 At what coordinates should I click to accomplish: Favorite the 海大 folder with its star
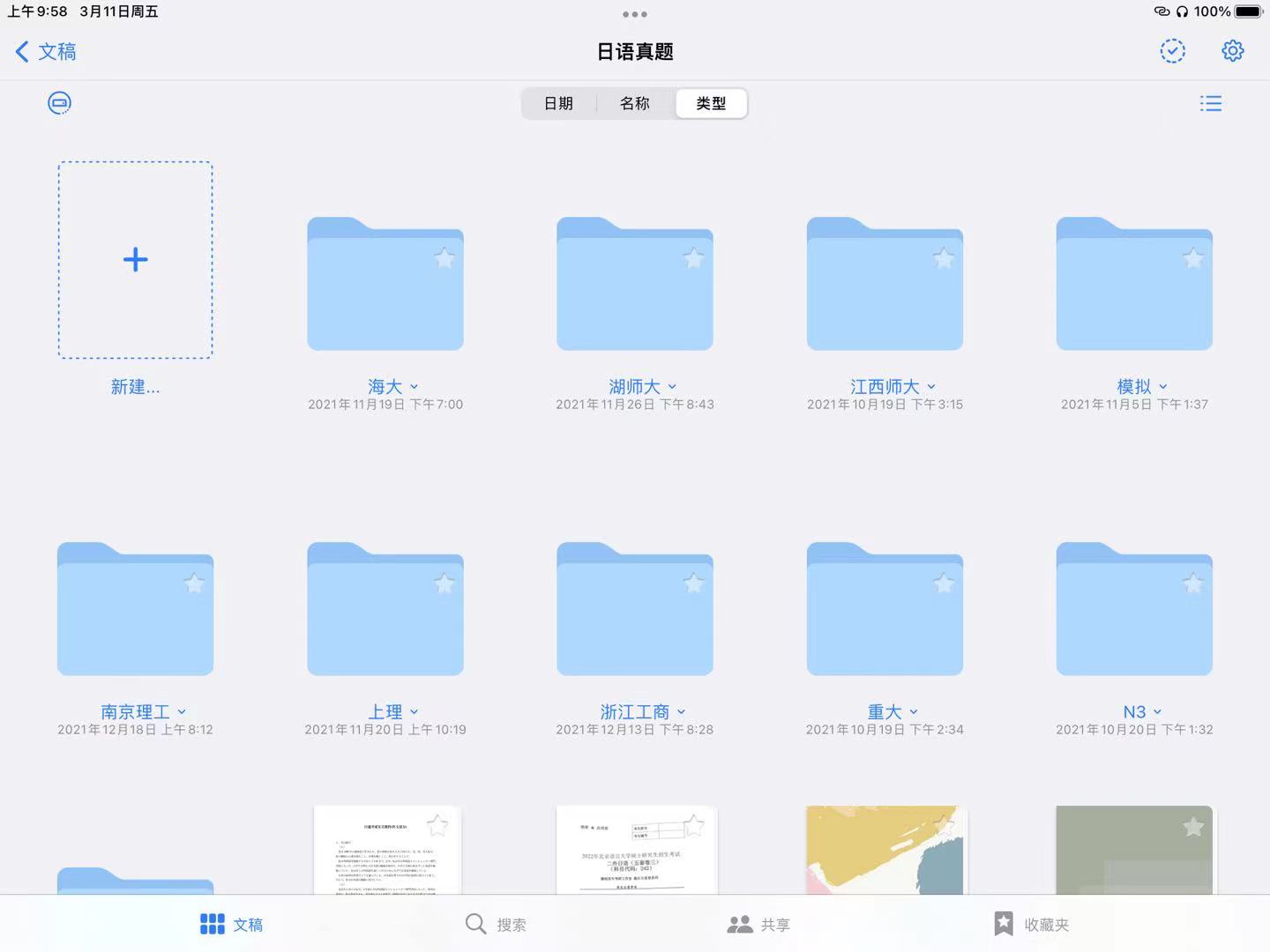tap(444, 258)
